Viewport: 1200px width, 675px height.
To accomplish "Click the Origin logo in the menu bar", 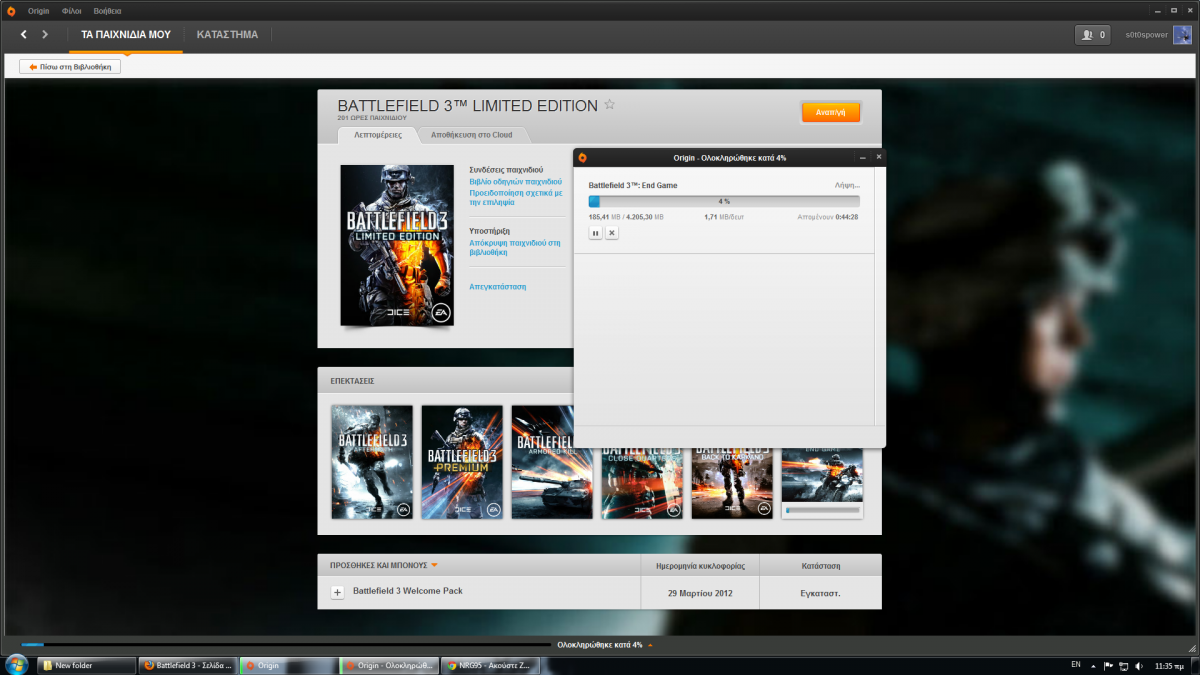I will (x=12, y=9).
